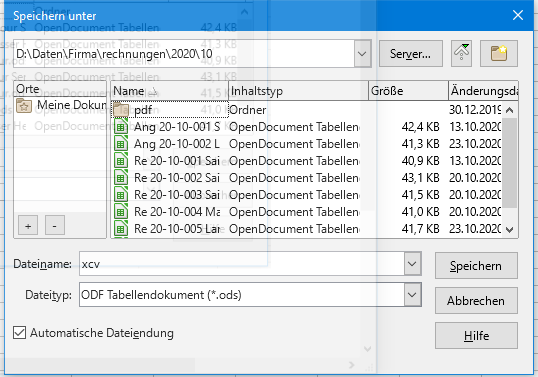The width and height of the screenshot is (538, 377).
Task: Close the Speichern unter dialog
Action: [x=518, y=15]
